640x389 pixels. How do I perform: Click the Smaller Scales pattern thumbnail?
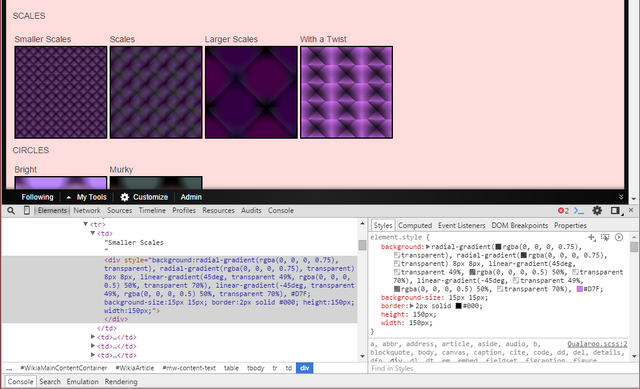click(x=61, y=92)
